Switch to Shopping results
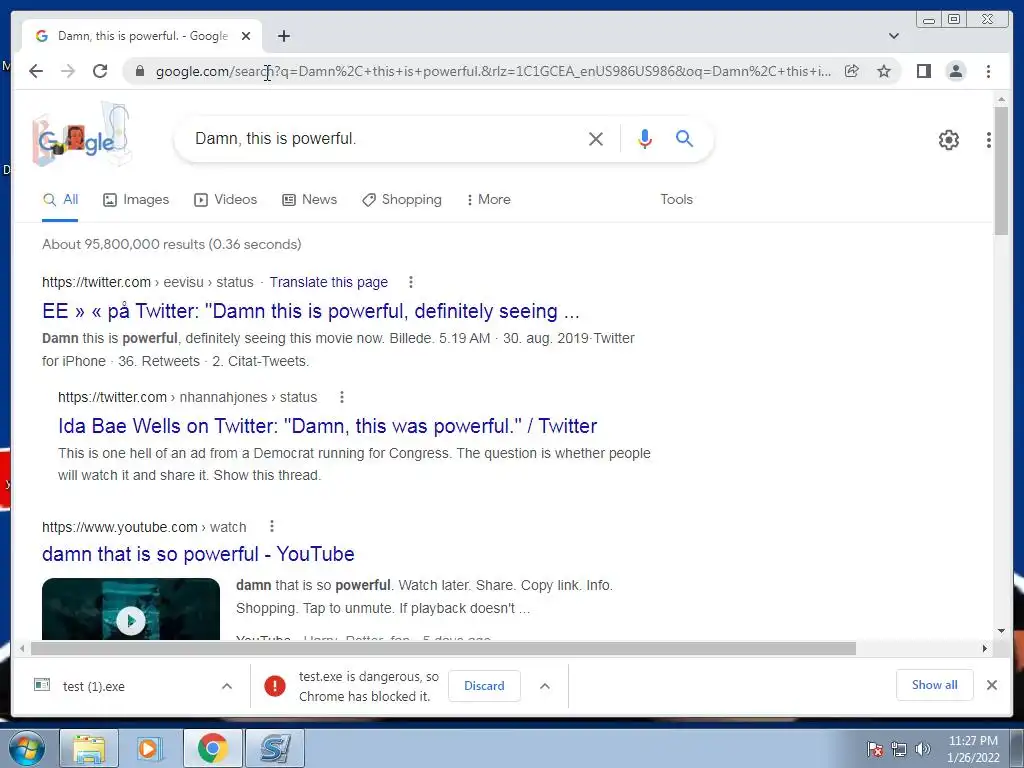This screenshot has width=1024, height=768. click(x=402, y=200)
